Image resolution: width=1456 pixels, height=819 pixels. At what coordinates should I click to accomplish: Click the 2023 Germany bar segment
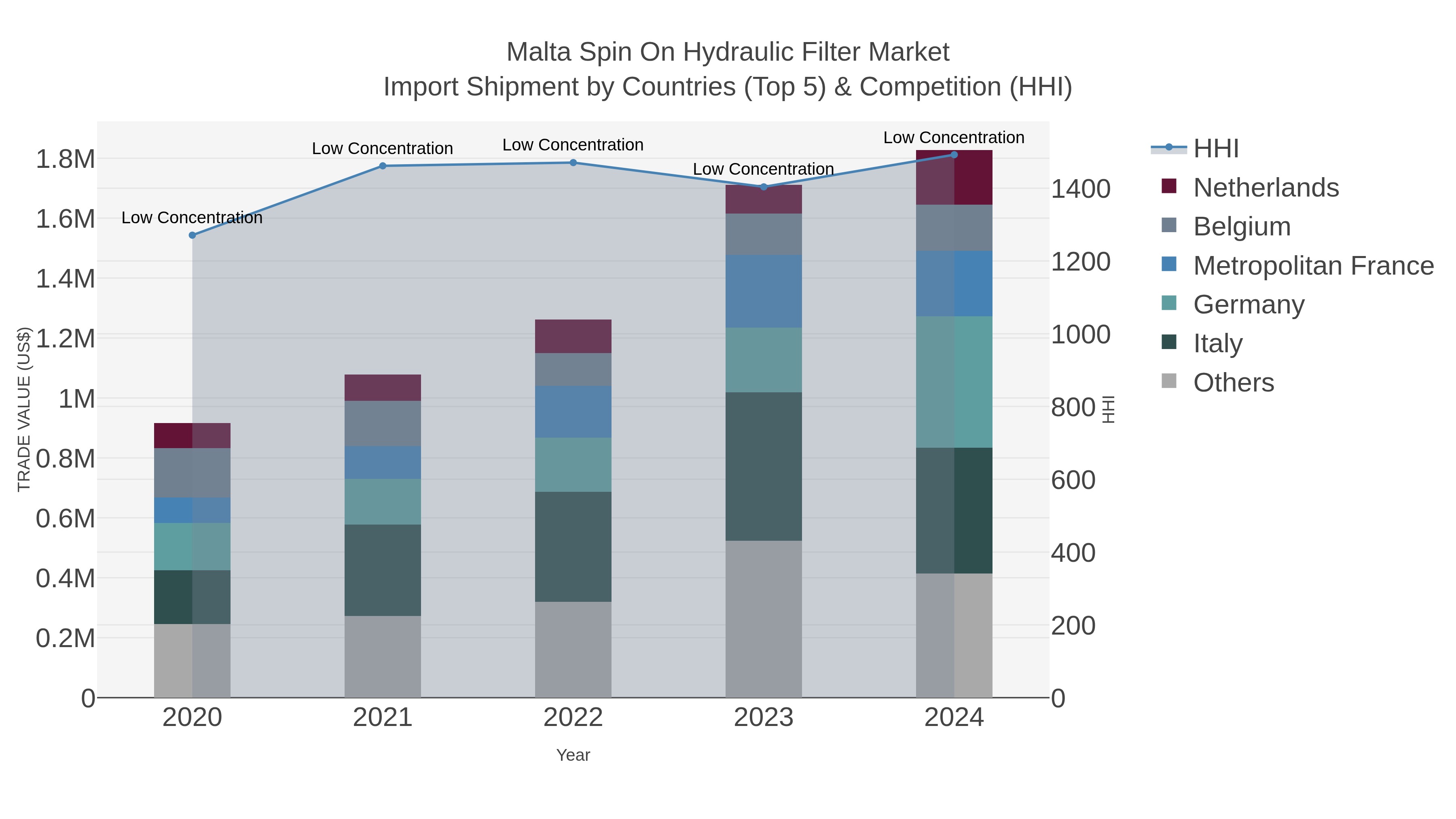coord(764,360)
